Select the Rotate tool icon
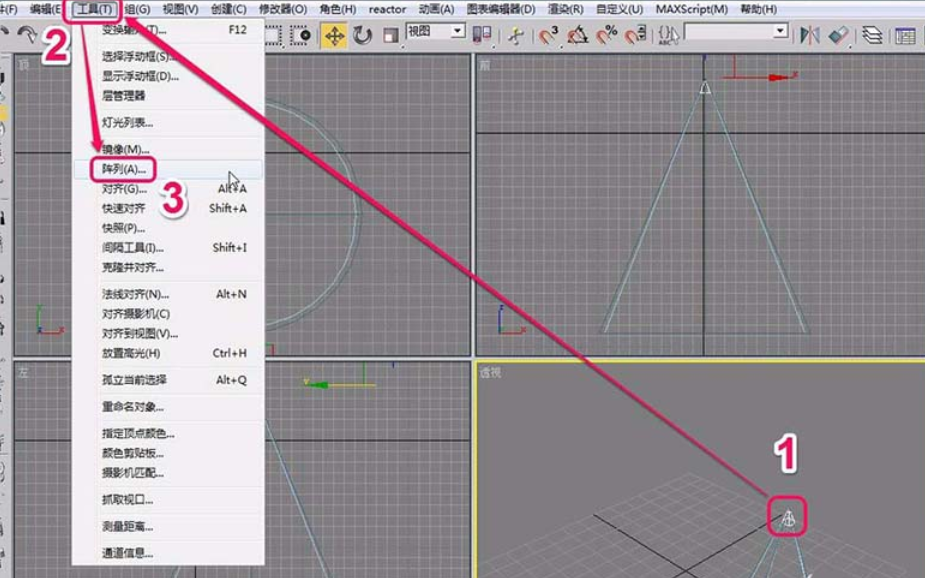925x578 pixels. [362, 36]
